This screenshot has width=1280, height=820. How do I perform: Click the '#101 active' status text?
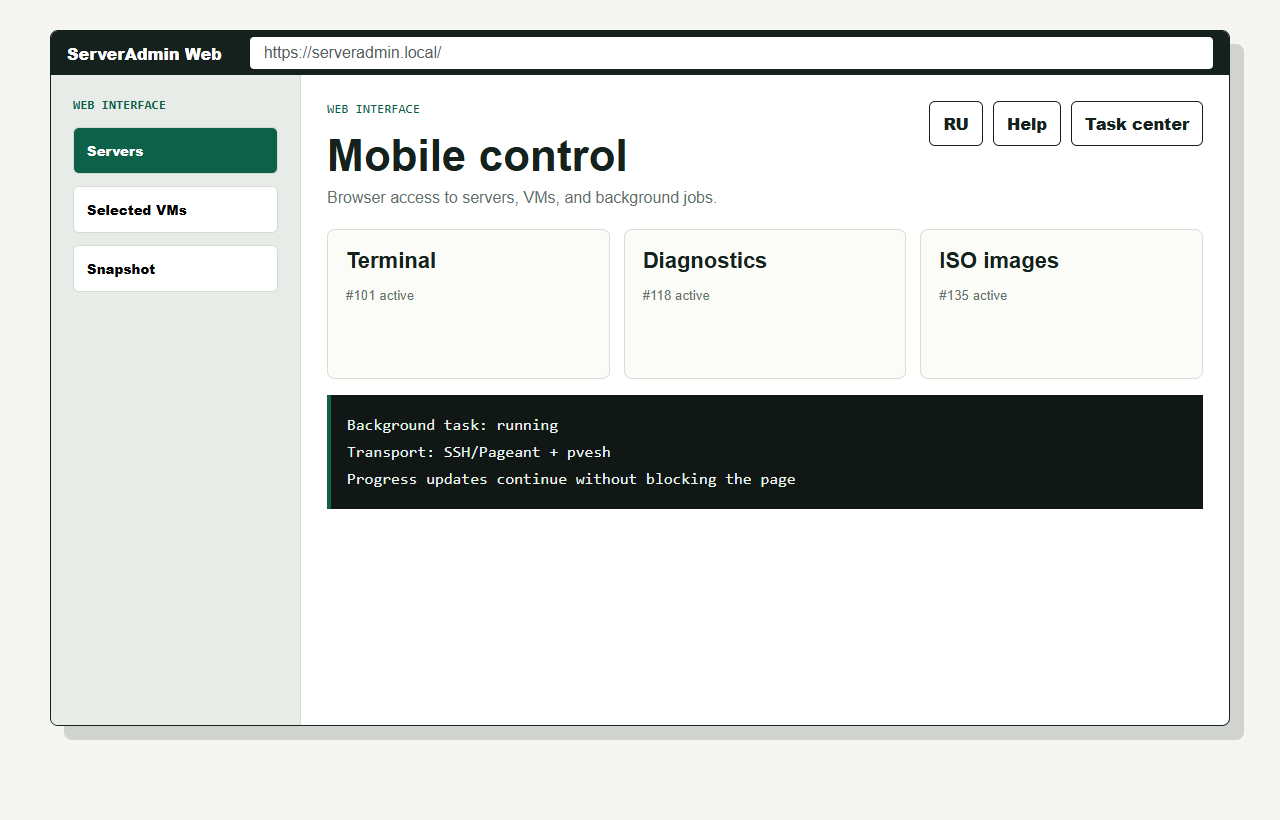(380, 296)
